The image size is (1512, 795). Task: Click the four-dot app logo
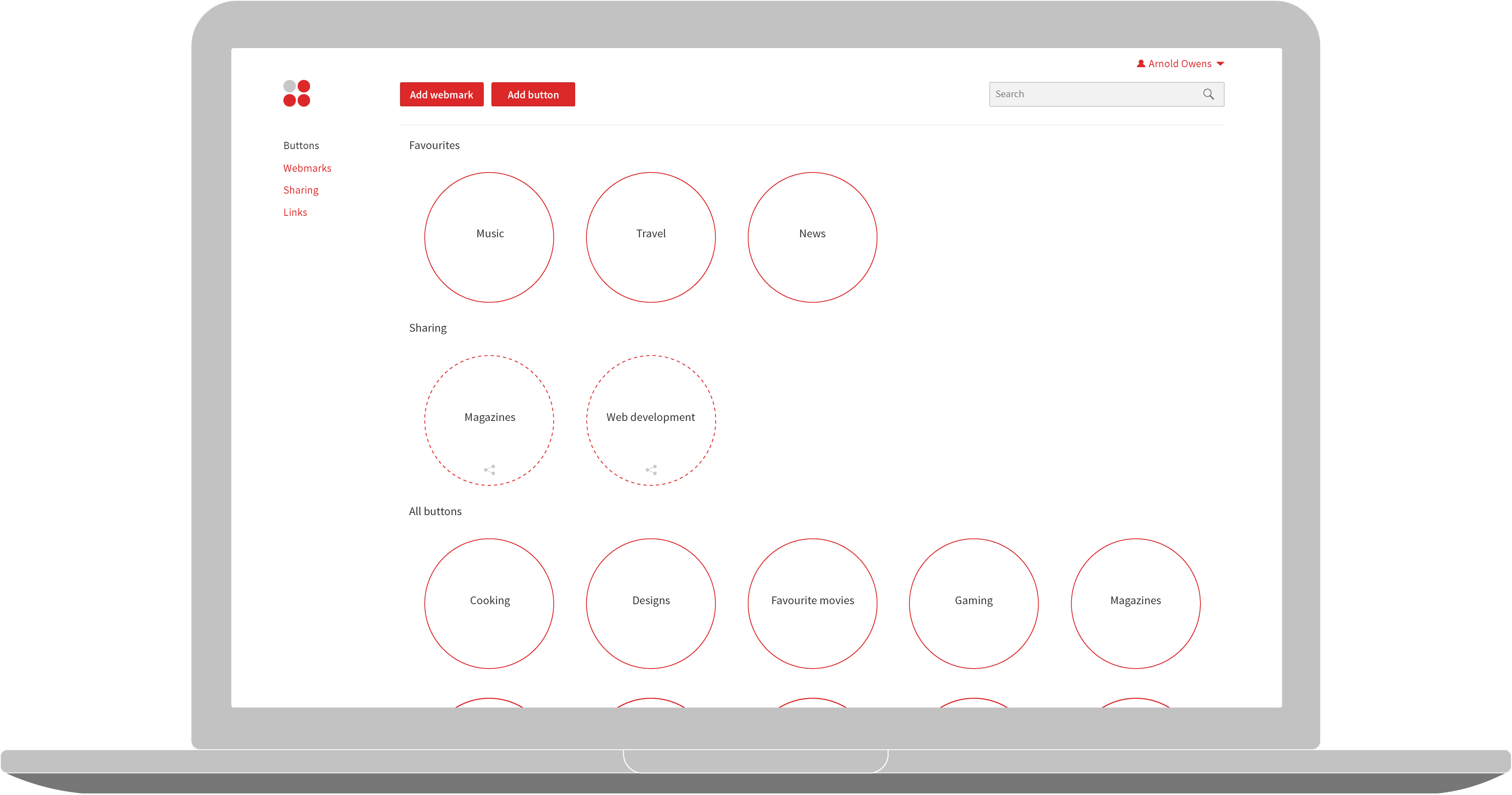297,93
